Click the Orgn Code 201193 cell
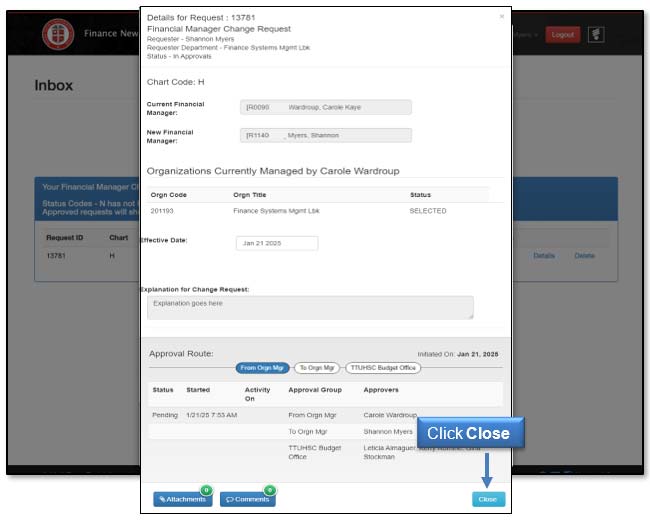Viewport: 650px width, 523px height. (162, 211)
